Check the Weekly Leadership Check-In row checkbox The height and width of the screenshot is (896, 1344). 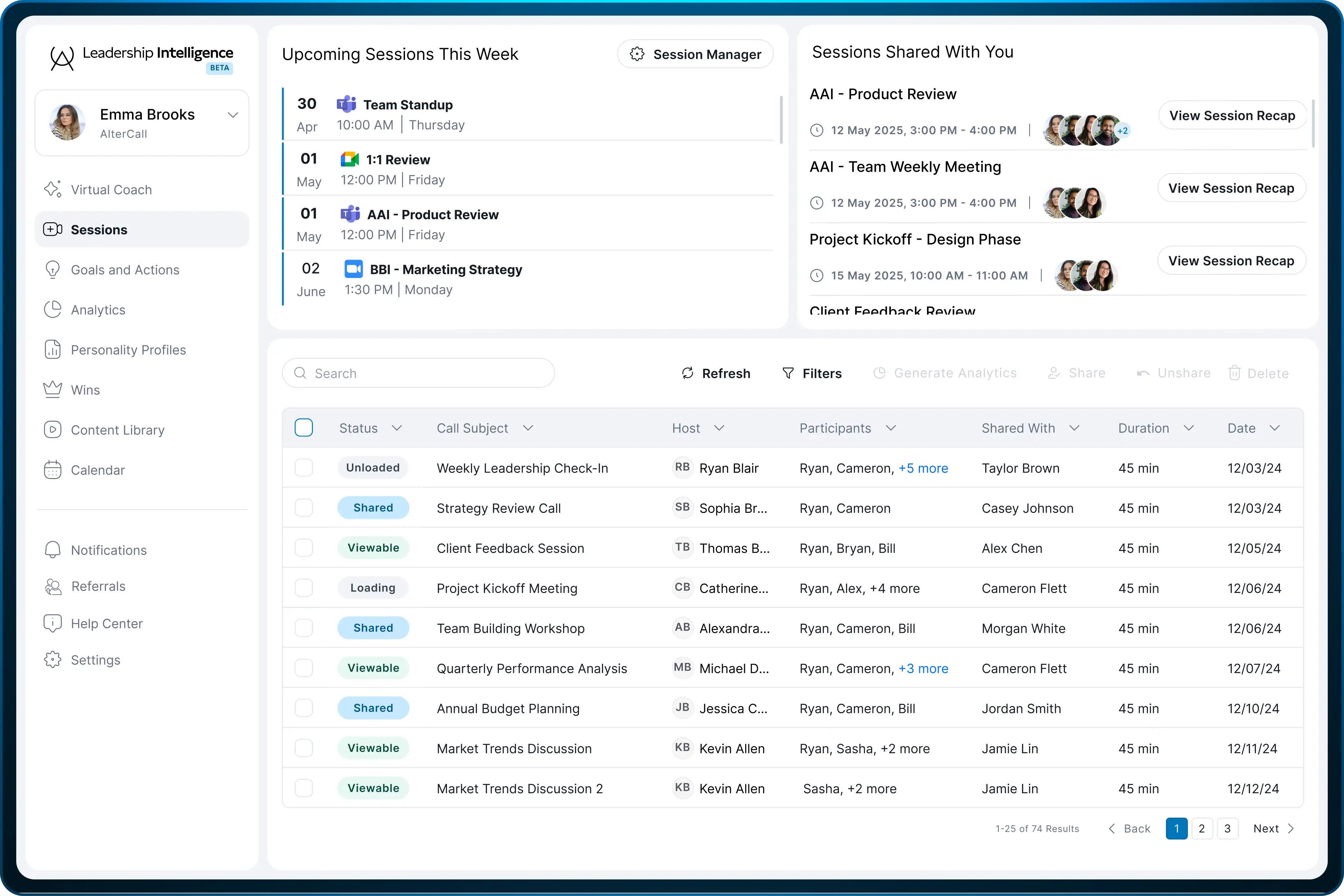[x=303, y=468]
